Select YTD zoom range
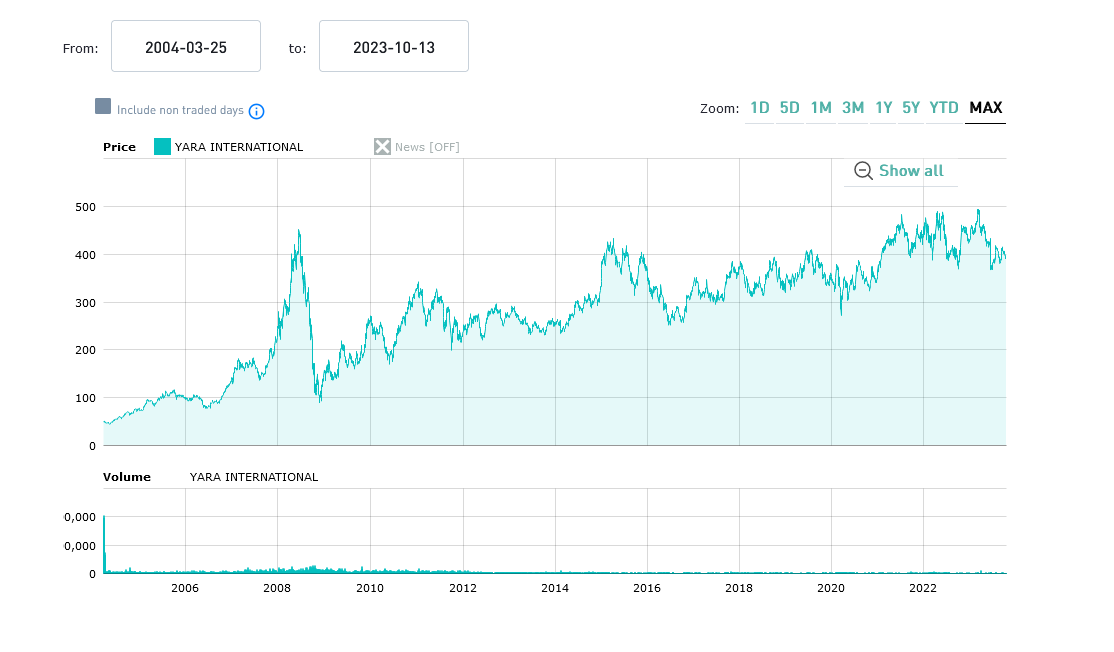Viewport: 1114px width, 652px height. pos(944,108)
